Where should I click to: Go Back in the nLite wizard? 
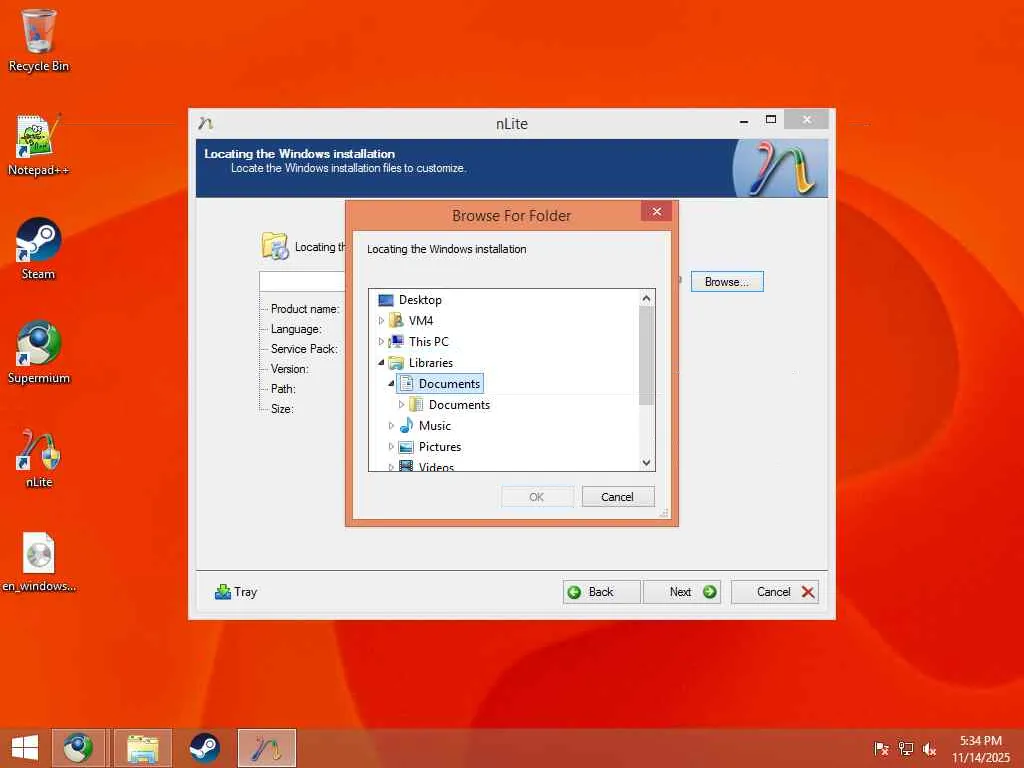coord(601,592)
